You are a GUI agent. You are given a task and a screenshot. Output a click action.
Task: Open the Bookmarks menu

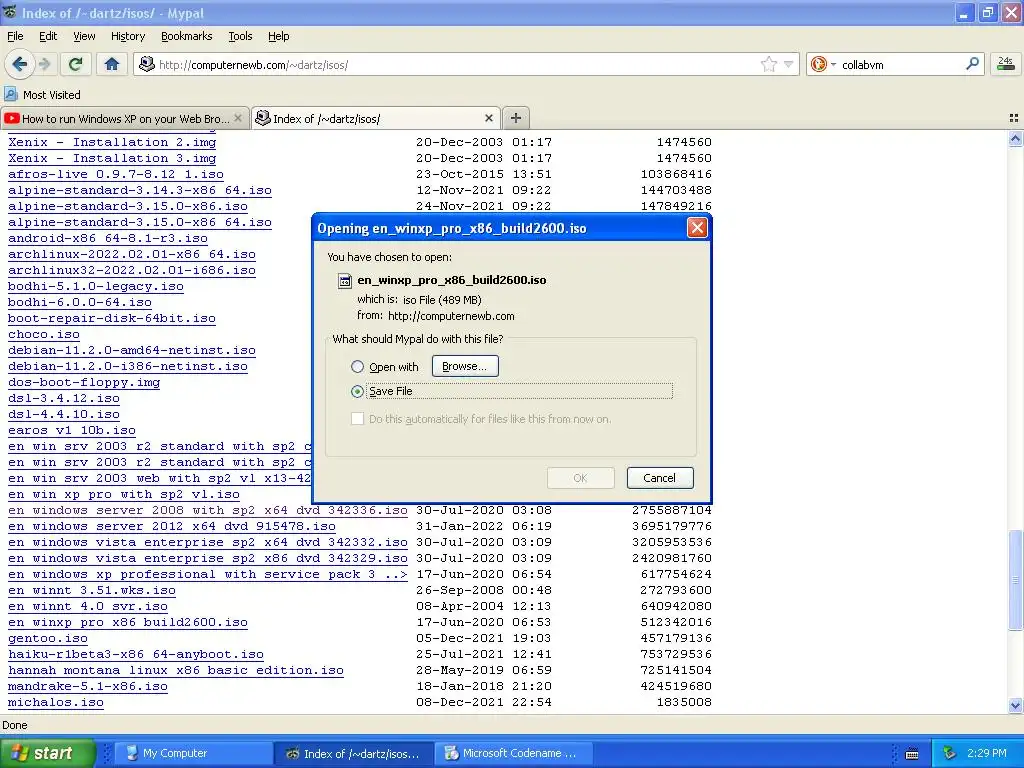tap(186, 36)
